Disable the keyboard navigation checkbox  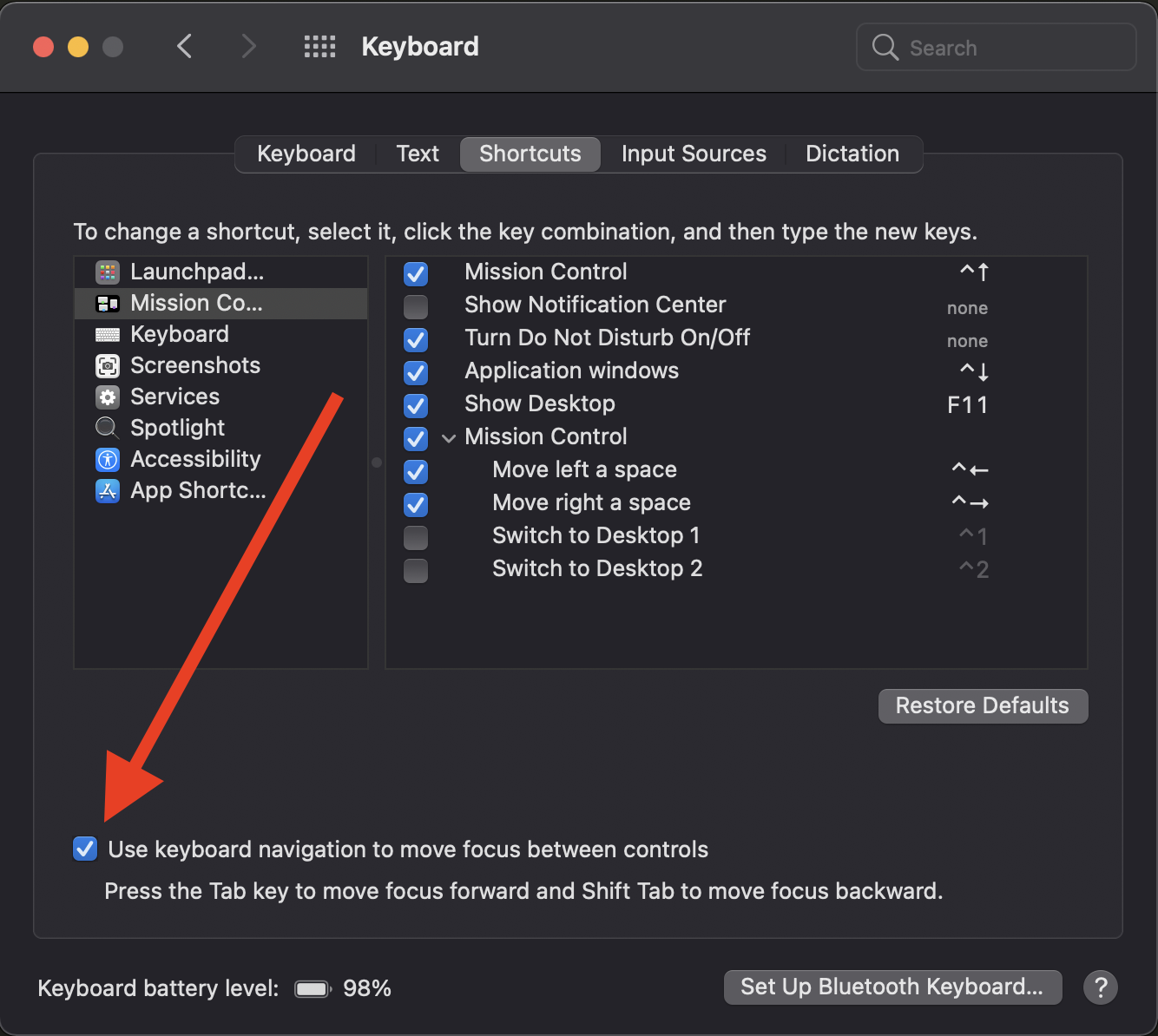pyautogui.click(x=85, y=849)
